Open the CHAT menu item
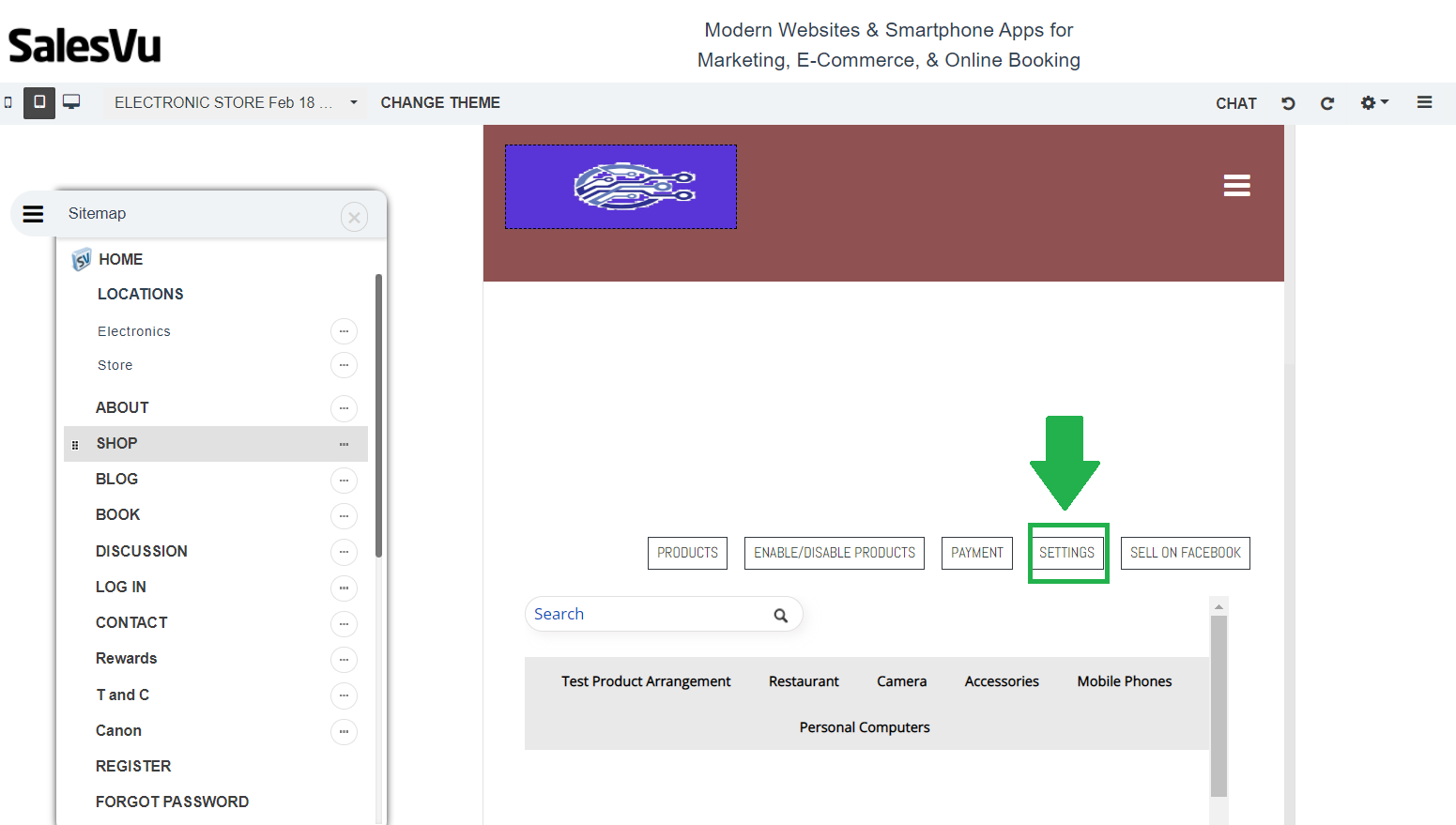1456x825 pixels. [1235, 103]
